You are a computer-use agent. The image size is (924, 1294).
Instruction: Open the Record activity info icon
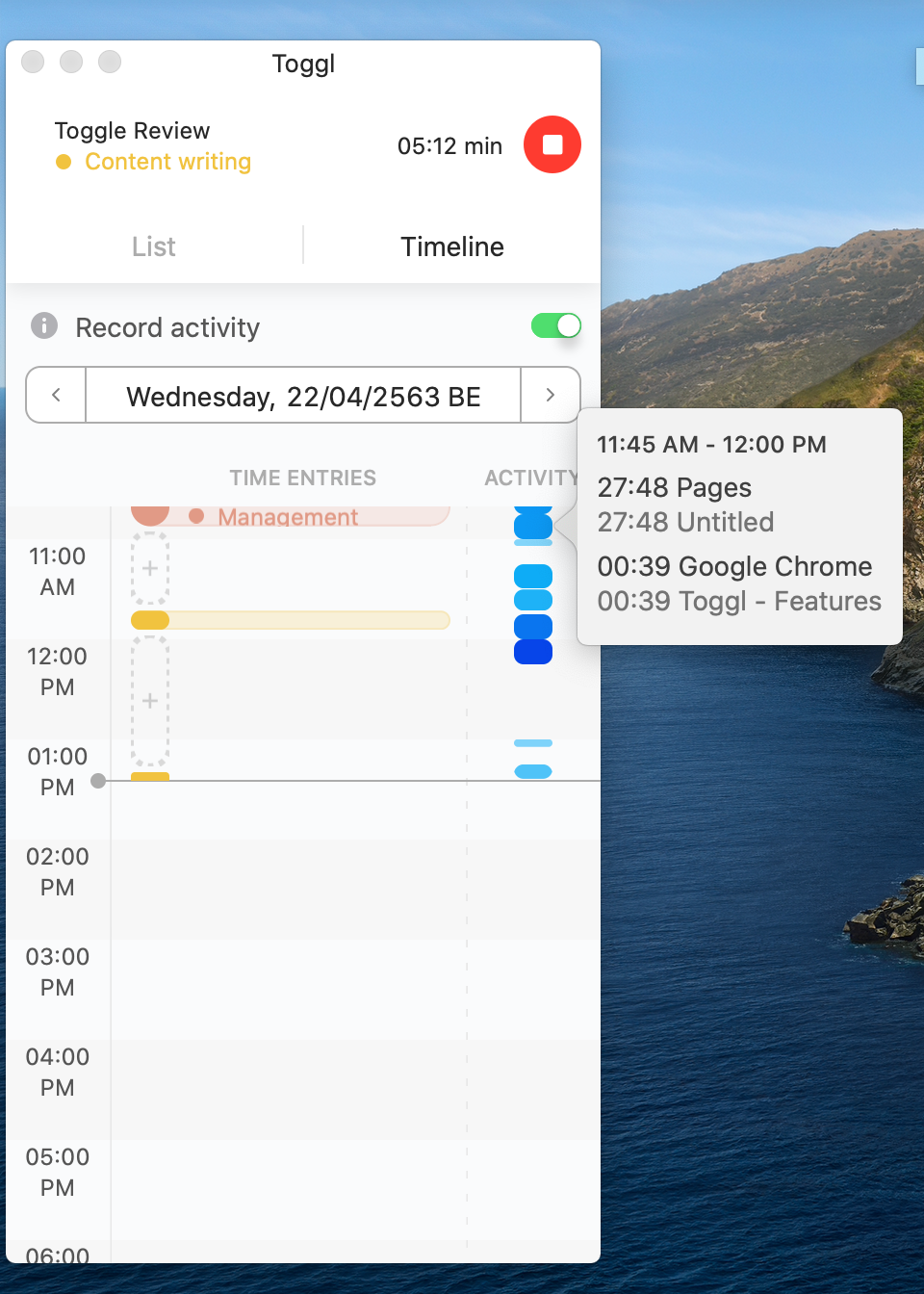tap(44, 325)
